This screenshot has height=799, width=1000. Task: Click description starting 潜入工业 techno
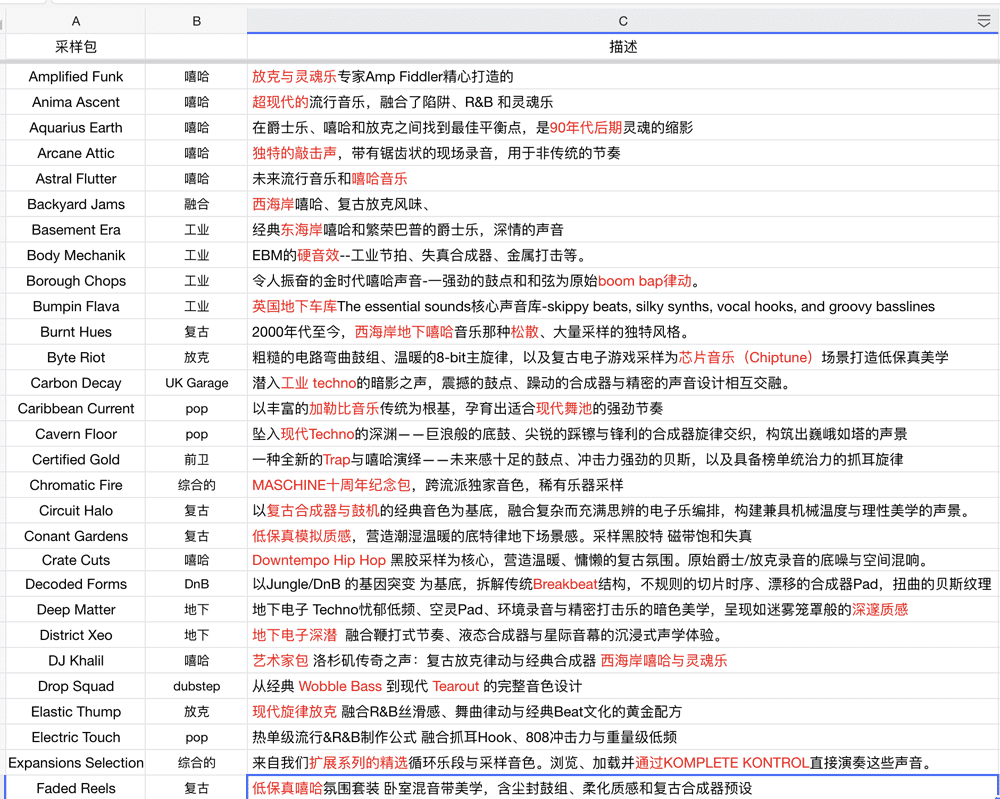pos(623,383)
